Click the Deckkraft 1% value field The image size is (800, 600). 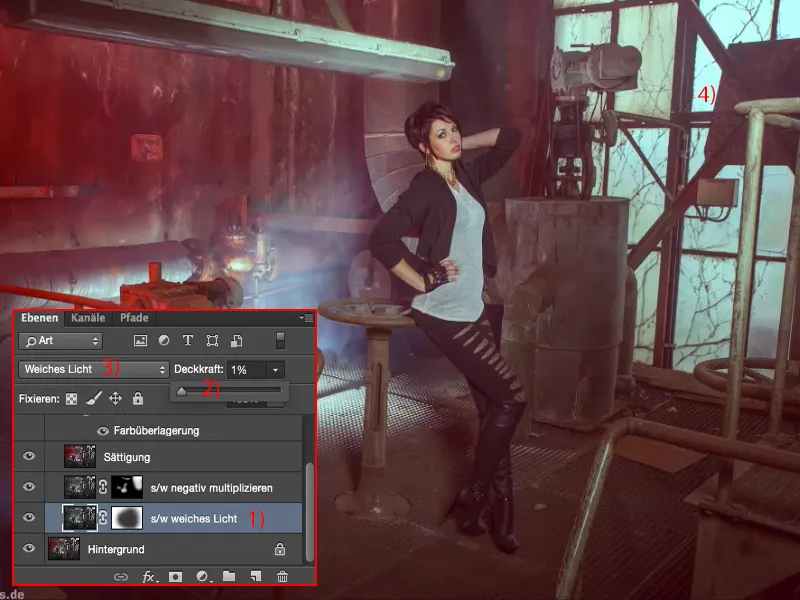[x=246, y=370]
